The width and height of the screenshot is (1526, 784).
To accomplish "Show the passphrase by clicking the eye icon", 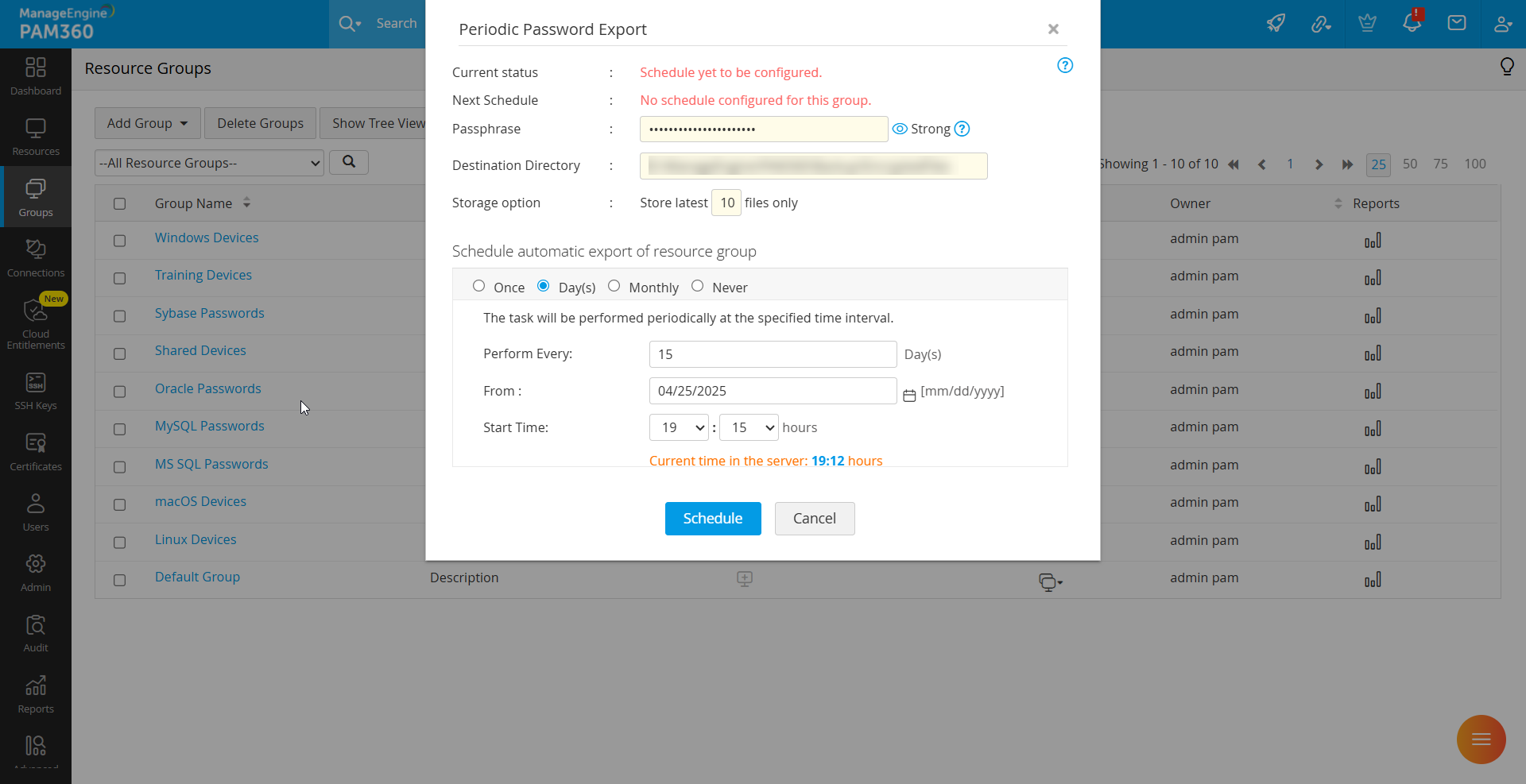I will point(899,129).
